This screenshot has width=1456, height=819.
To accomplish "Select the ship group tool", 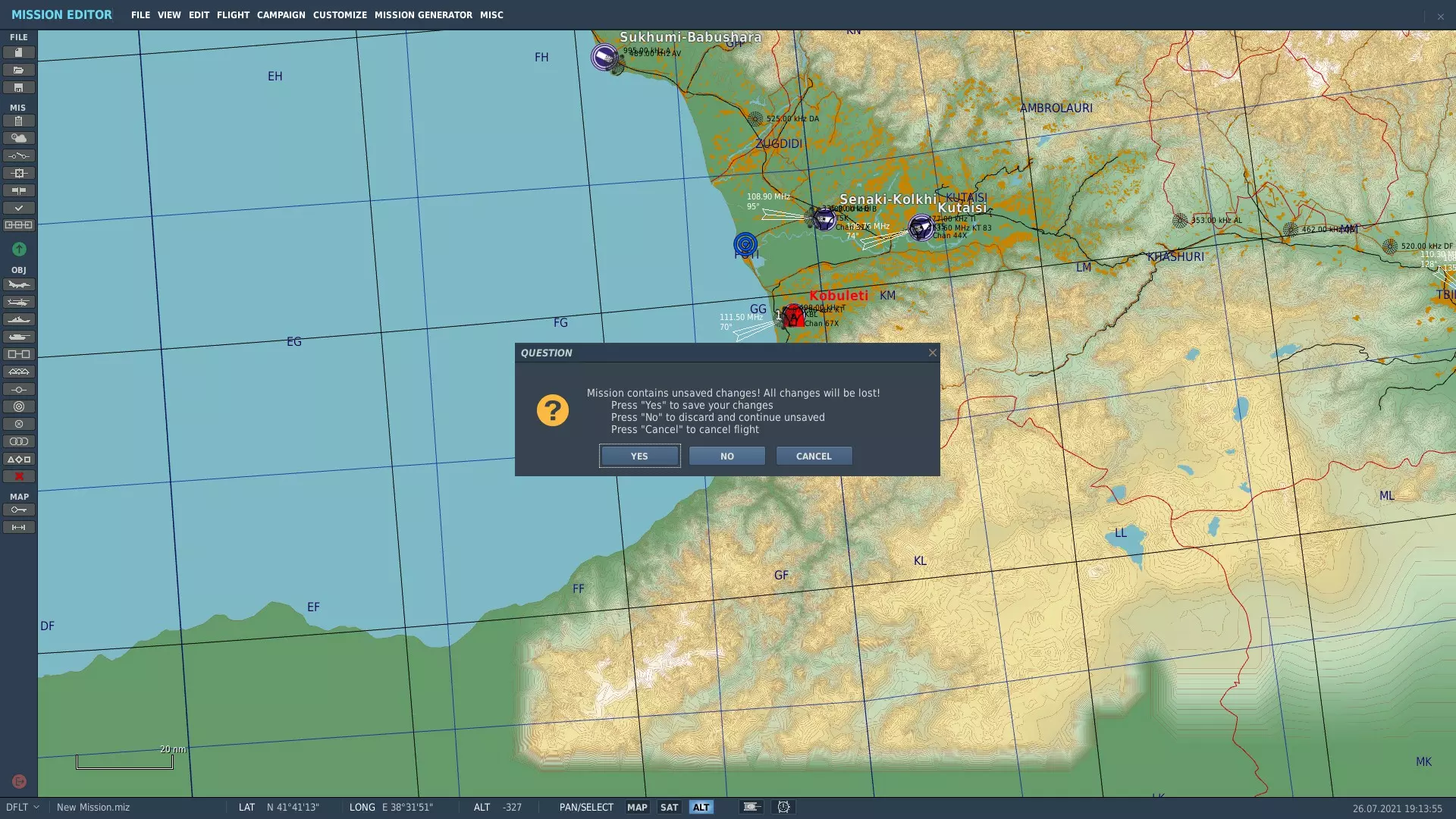I will tap(18, 319).
